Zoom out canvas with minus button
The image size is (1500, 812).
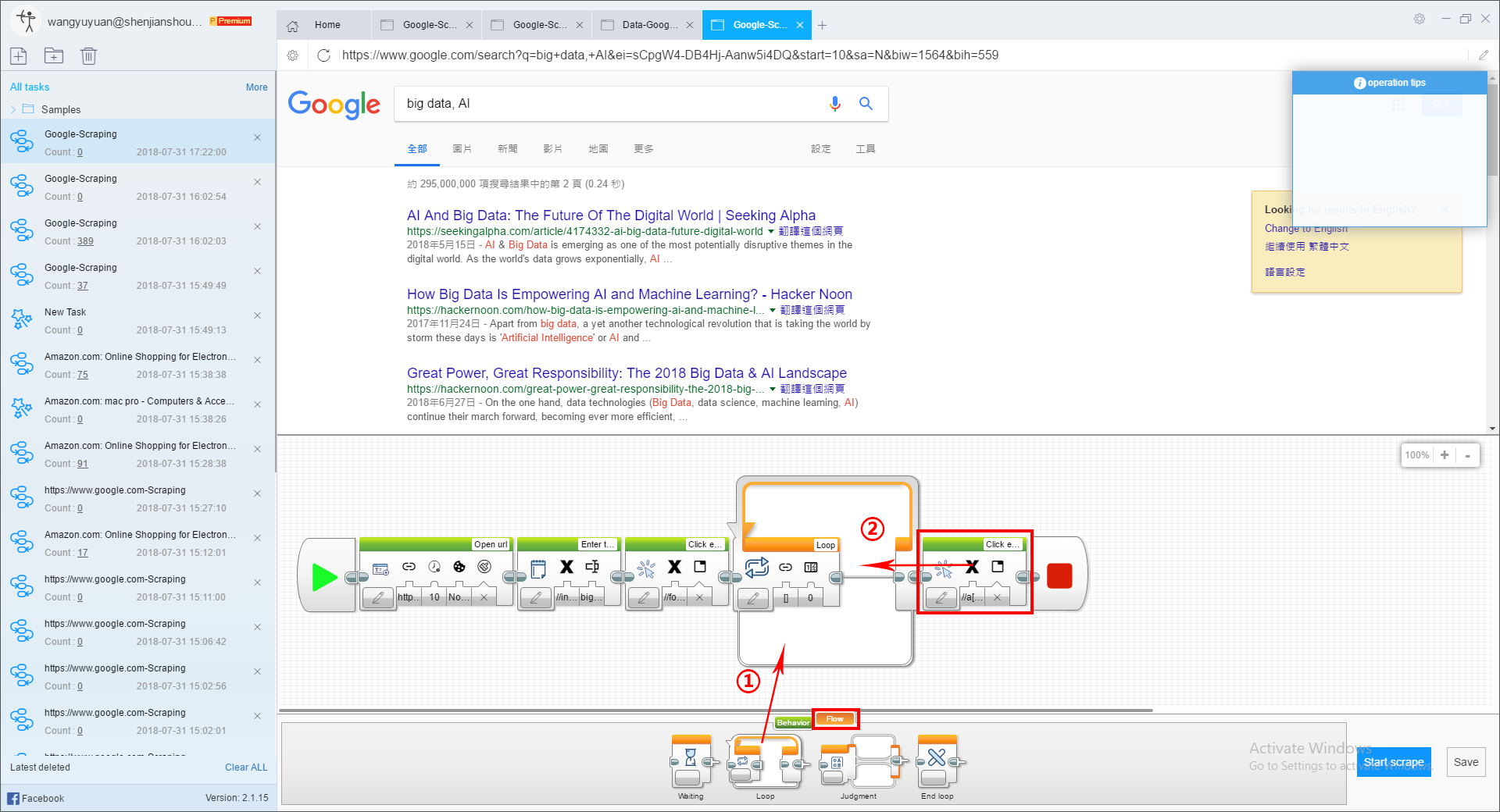click(1467, 455)
